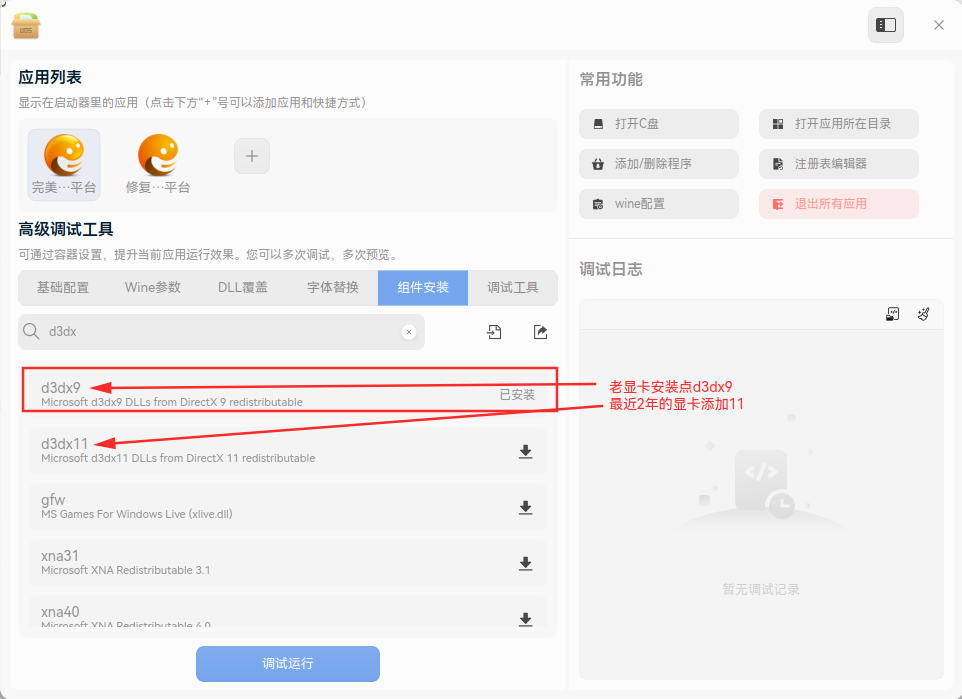Click the 暂无调试记录 placeholder text
The image size is (962, 699).
[x=761, y=590]
